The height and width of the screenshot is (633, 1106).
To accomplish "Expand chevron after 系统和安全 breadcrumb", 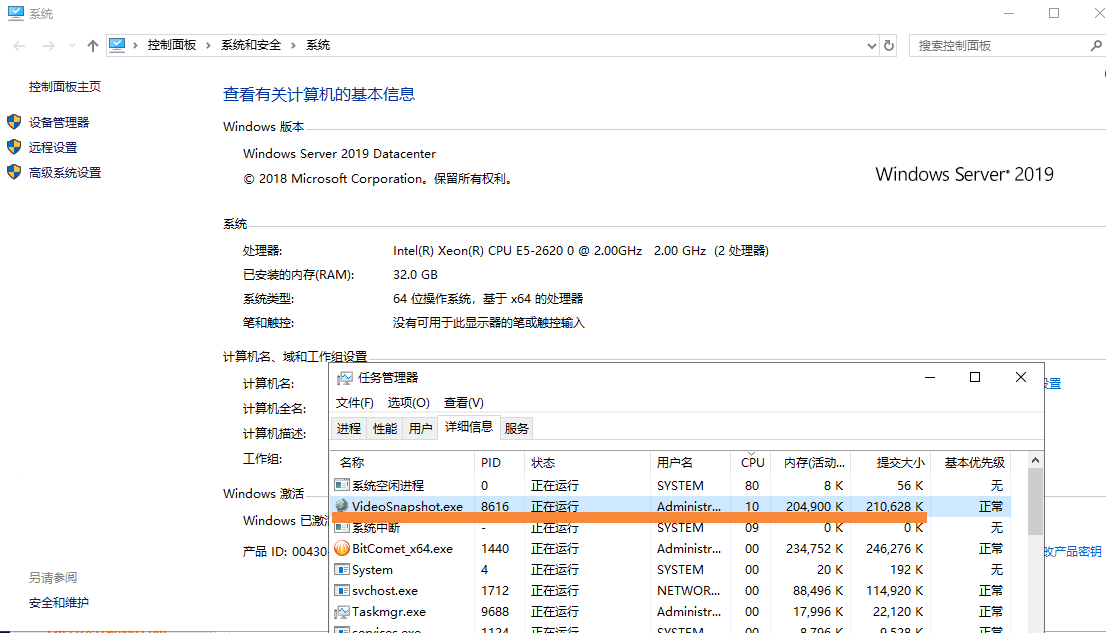I will pos(293,45).
